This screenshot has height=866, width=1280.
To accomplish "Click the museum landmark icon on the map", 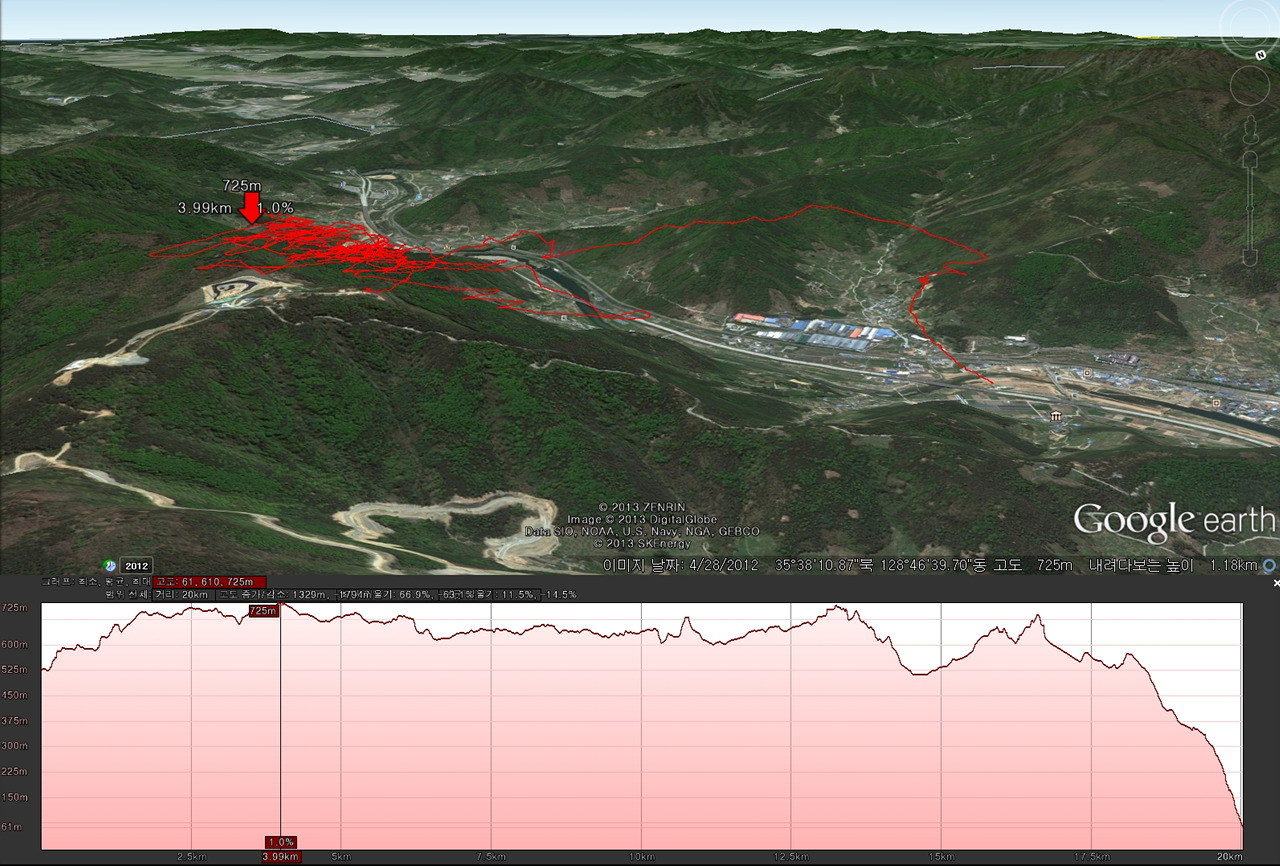I will point(1056,415).
